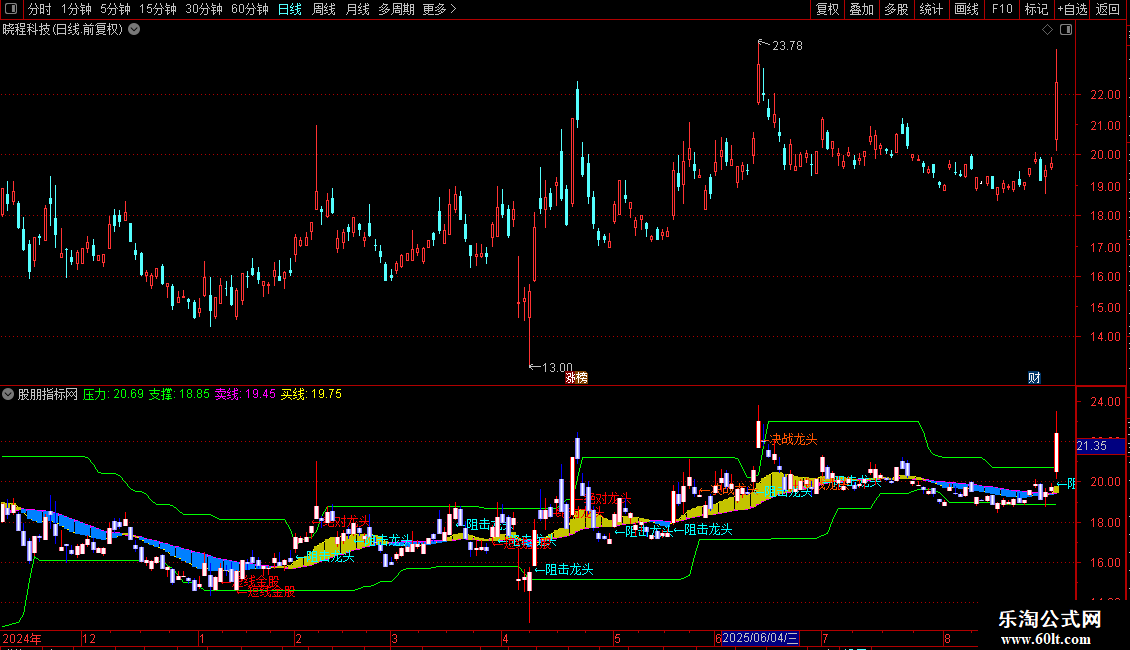Click the 统计 statistics button
1130x650 pixels.
tap(931, 9)
